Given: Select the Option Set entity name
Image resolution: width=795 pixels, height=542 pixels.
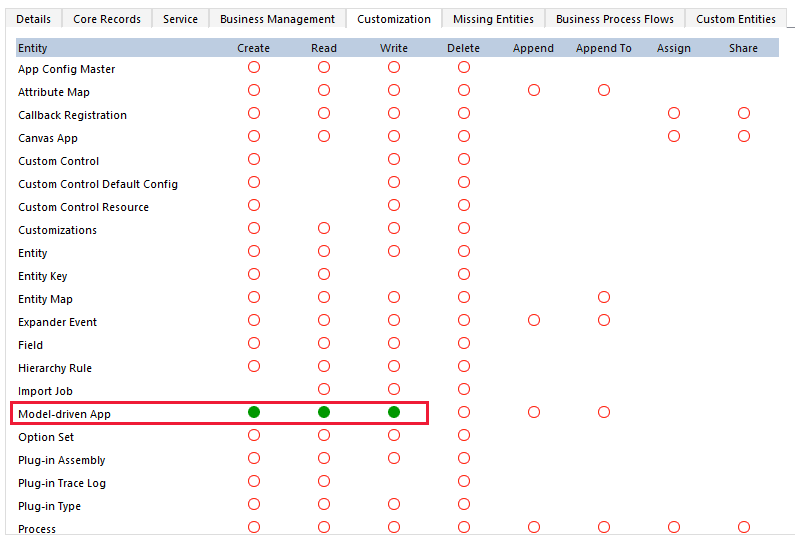Looking at the screenshot, I should 46,437.
